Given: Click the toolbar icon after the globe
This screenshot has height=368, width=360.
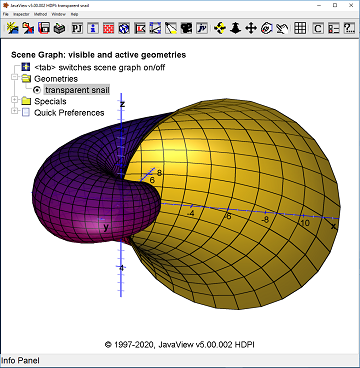Looking at the screenshot, I should pyautogui.click(x=140, y=28).
